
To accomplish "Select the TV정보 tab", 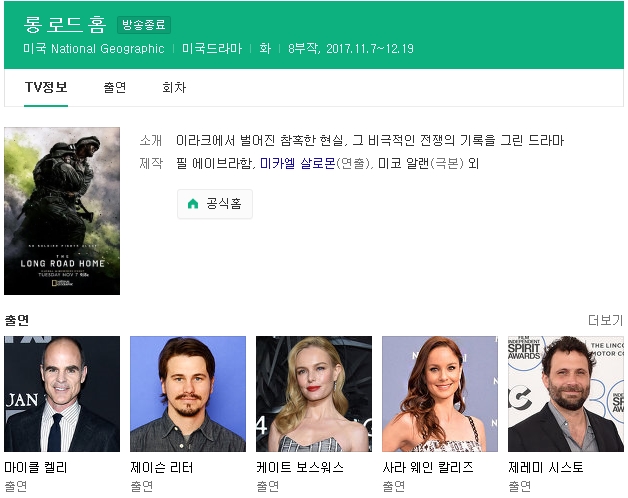I will pos(46,87).
